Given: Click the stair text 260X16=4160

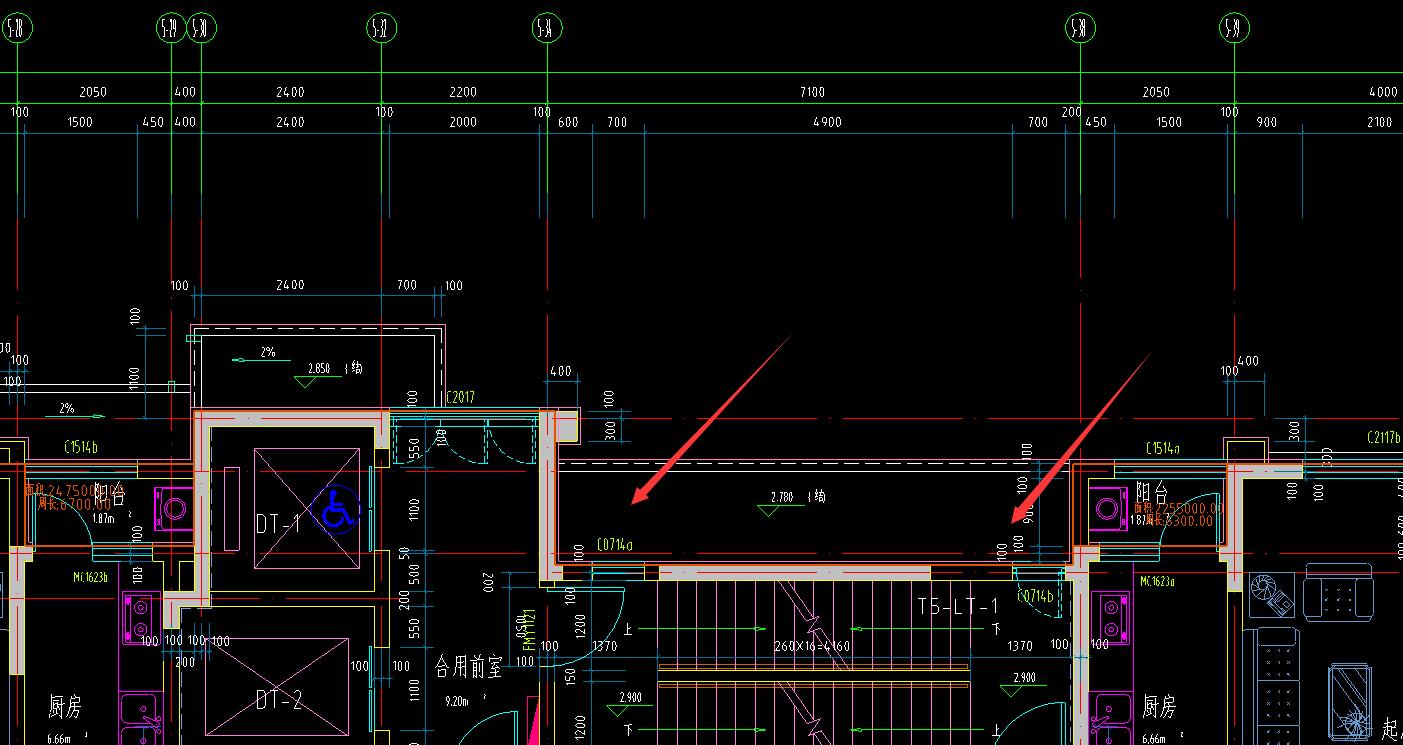Looking at the screenshot, I should coord(812,646).
